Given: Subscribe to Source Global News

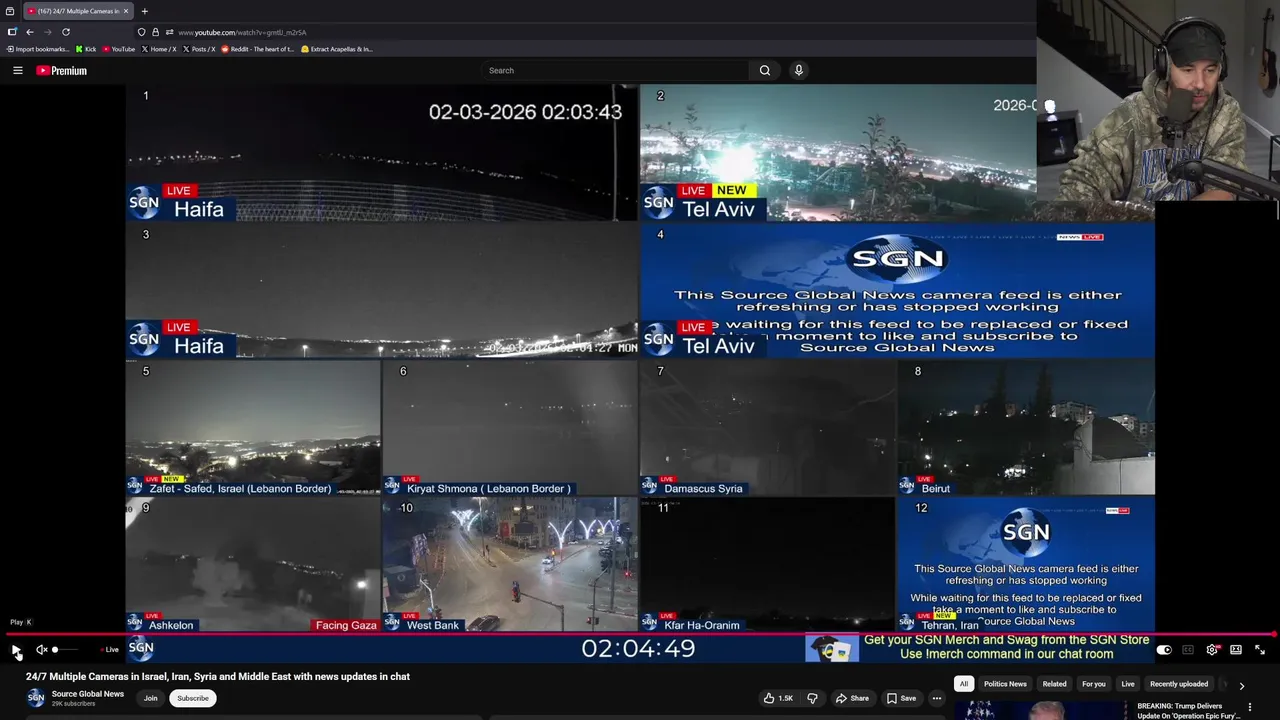Looking at the screenshot, I should coord(193,698).
